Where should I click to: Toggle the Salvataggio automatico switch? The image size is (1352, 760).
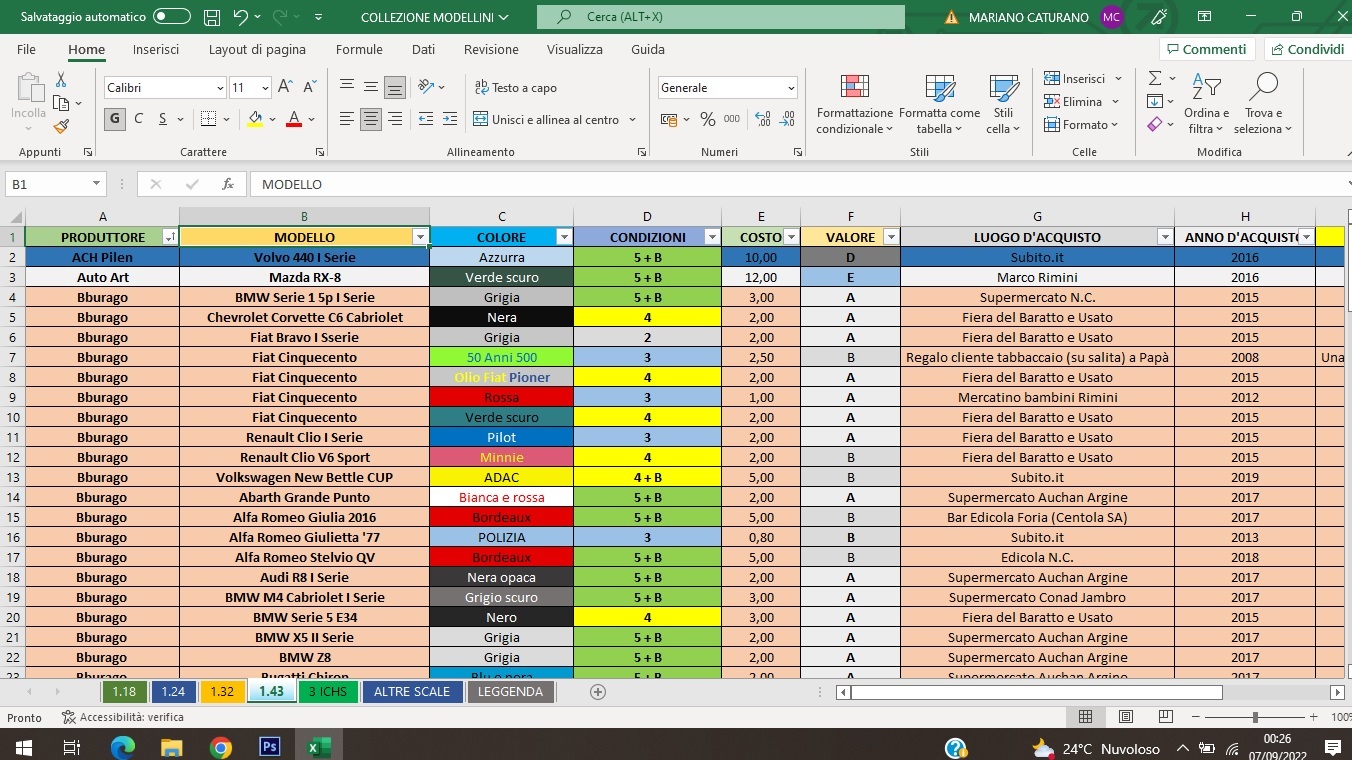tap(172, 17)
